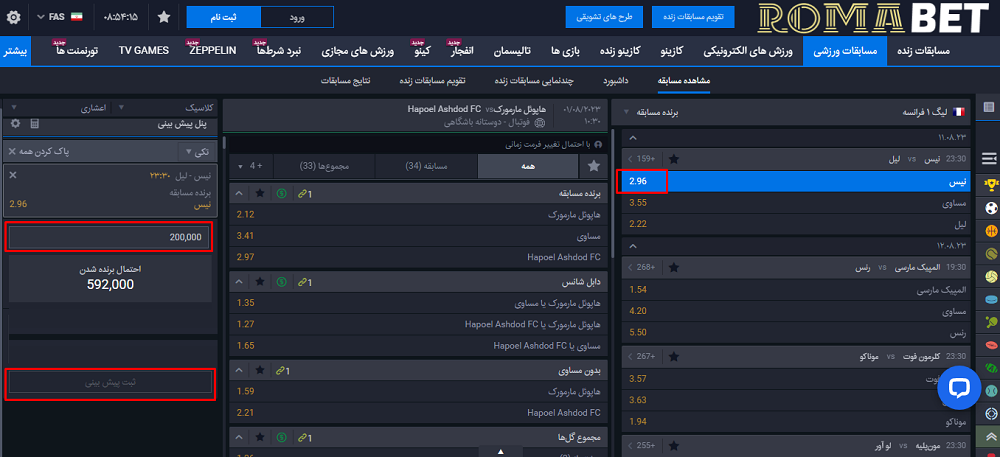
Task: Click بیشتر more button in nav bar
Action: click(15, 51)
